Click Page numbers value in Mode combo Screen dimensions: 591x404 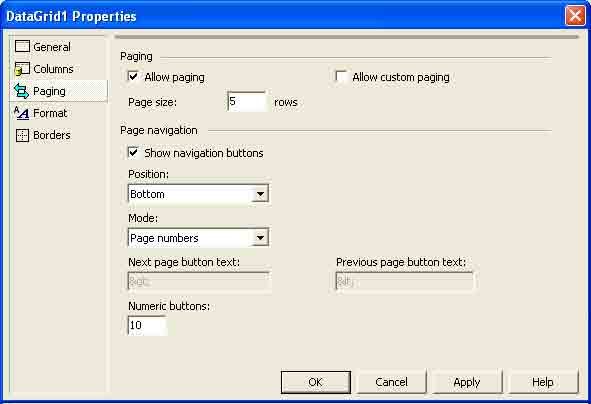[164, 238]
